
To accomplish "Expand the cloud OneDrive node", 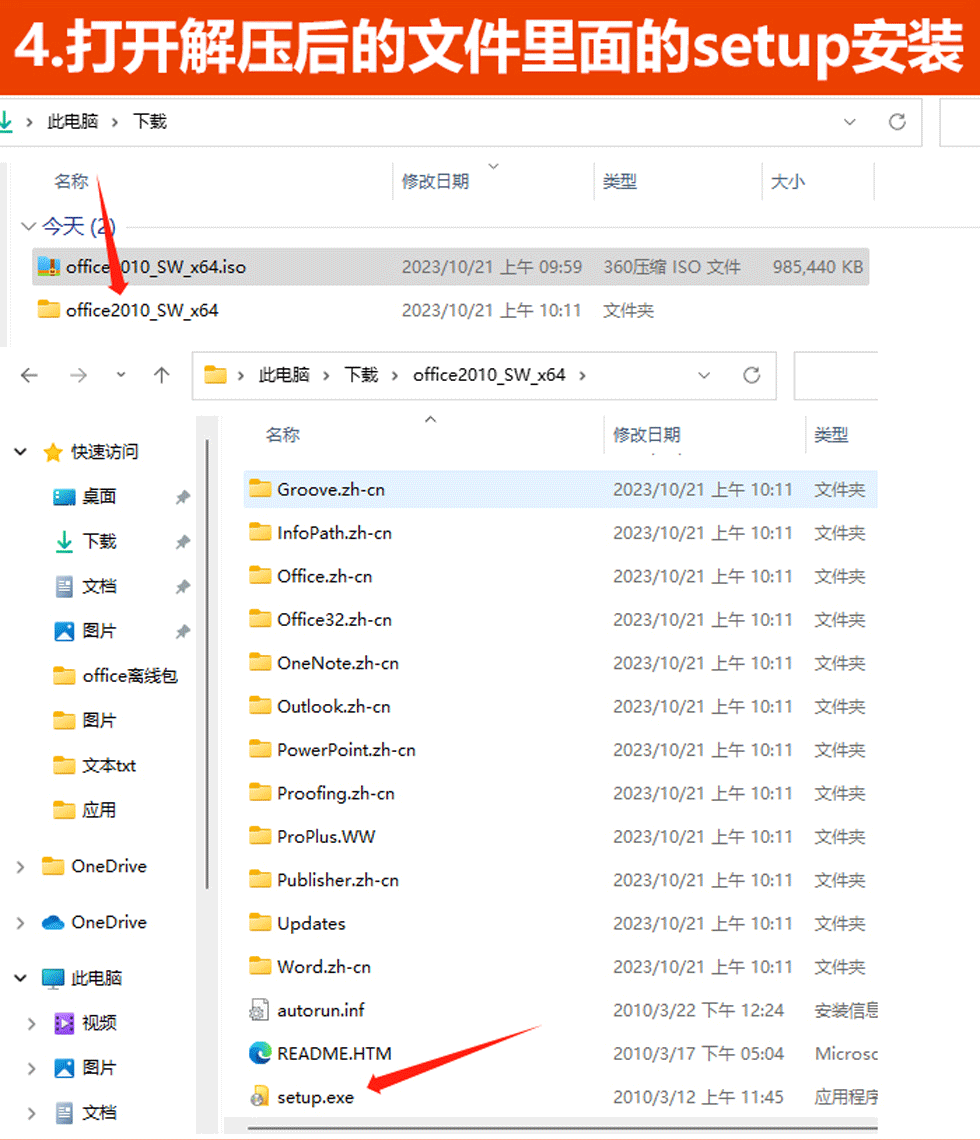I will [20, 923].
